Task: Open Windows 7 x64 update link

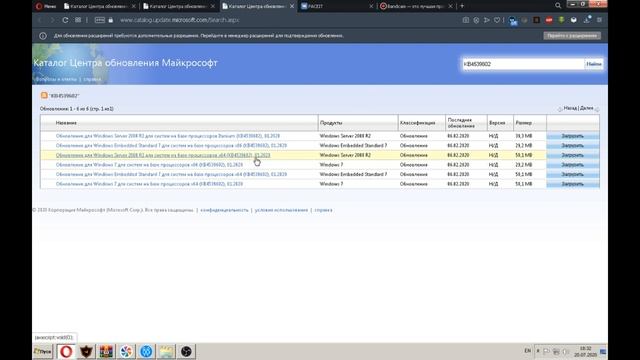Action: point(149,184)
